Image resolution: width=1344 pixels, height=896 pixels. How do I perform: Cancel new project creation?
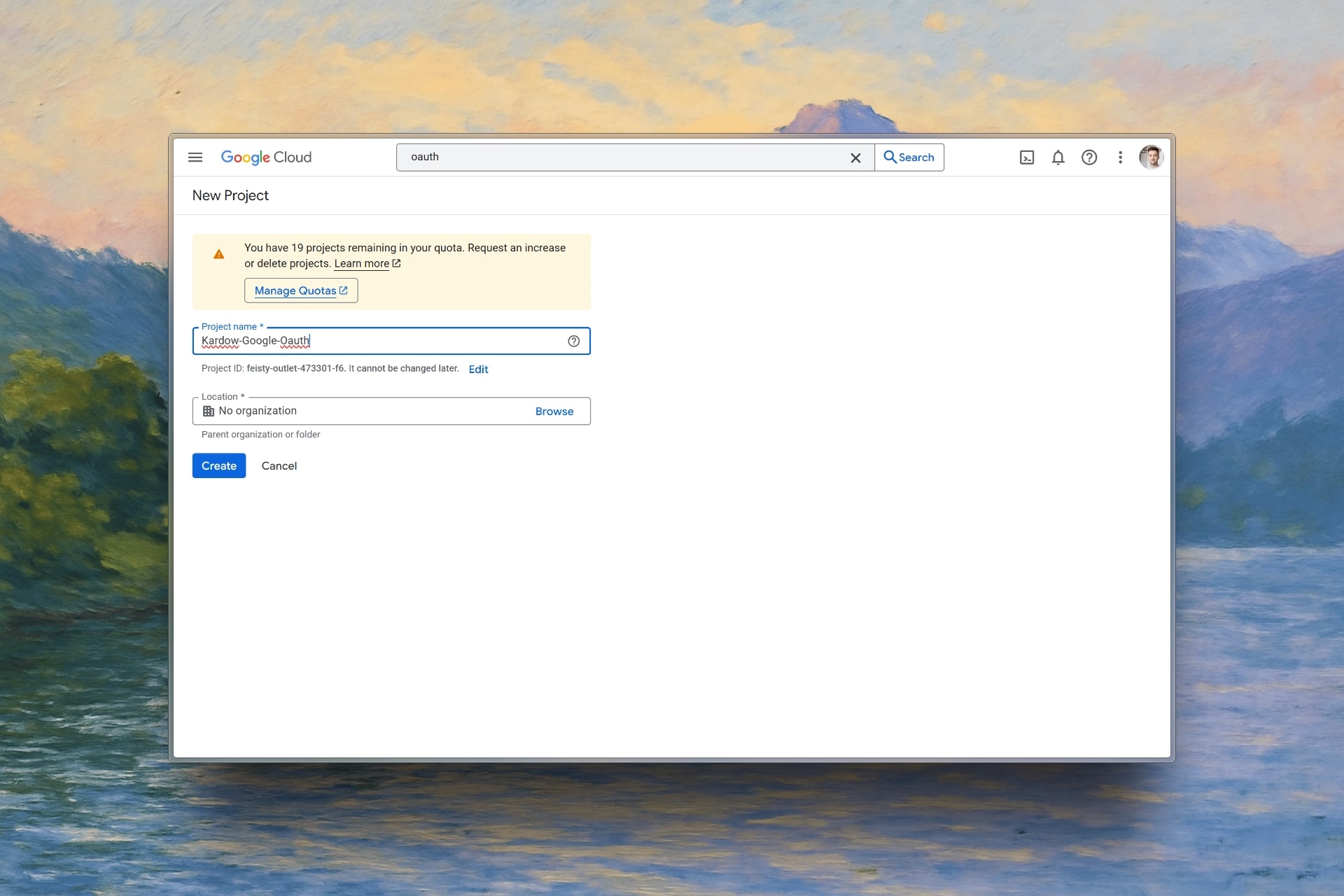pos(279,465)
